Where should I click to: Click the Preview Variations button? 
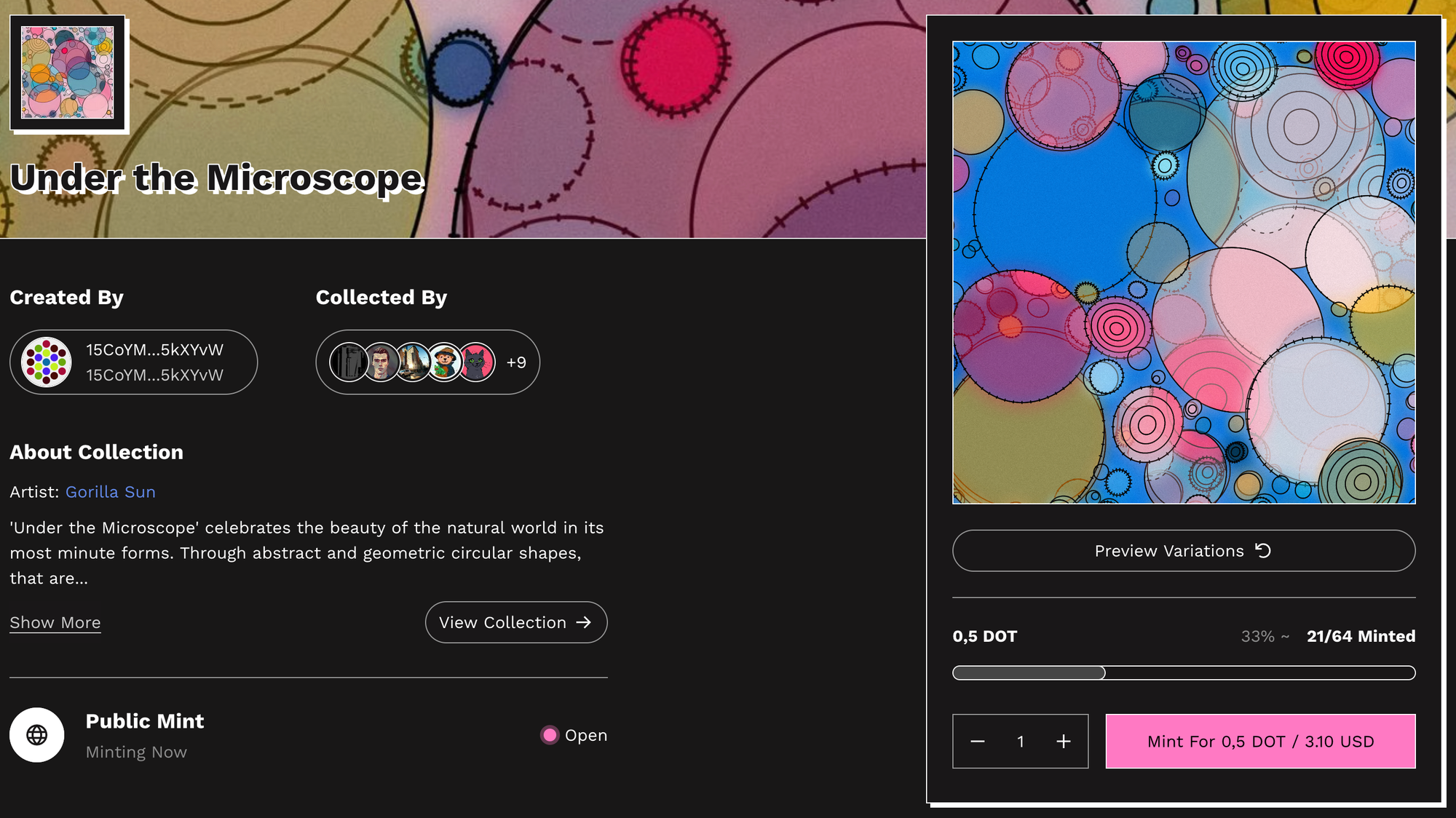click(1184, 551)
